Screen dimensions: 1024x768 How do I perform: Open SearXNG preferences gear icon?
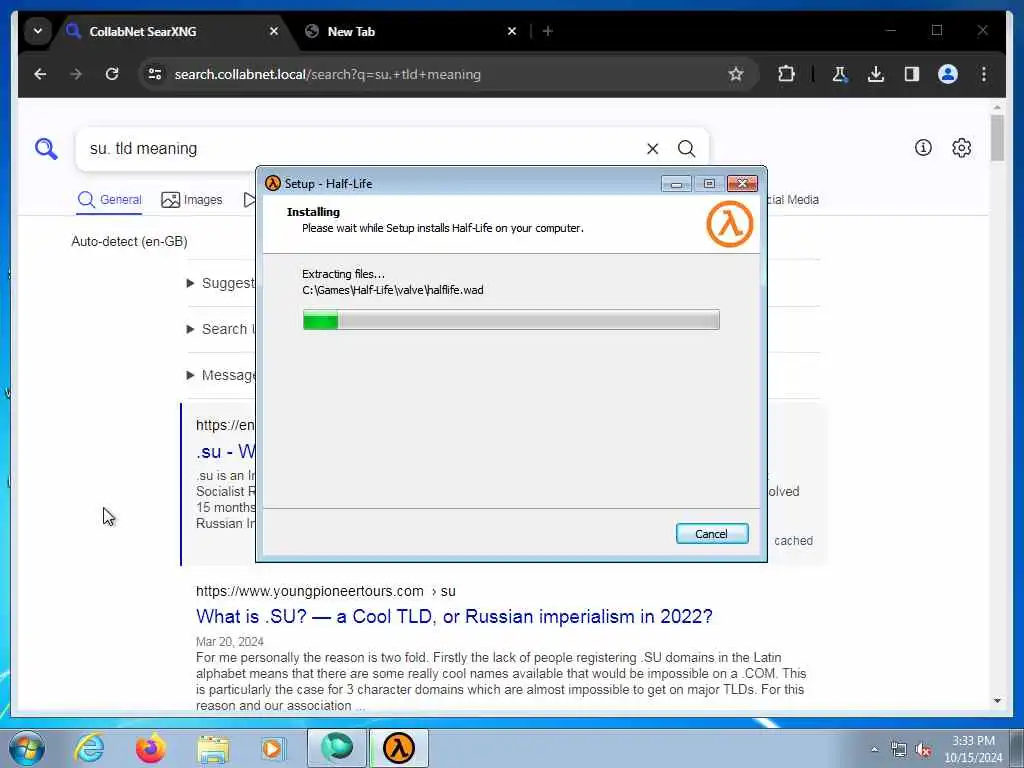coord(961,148)
